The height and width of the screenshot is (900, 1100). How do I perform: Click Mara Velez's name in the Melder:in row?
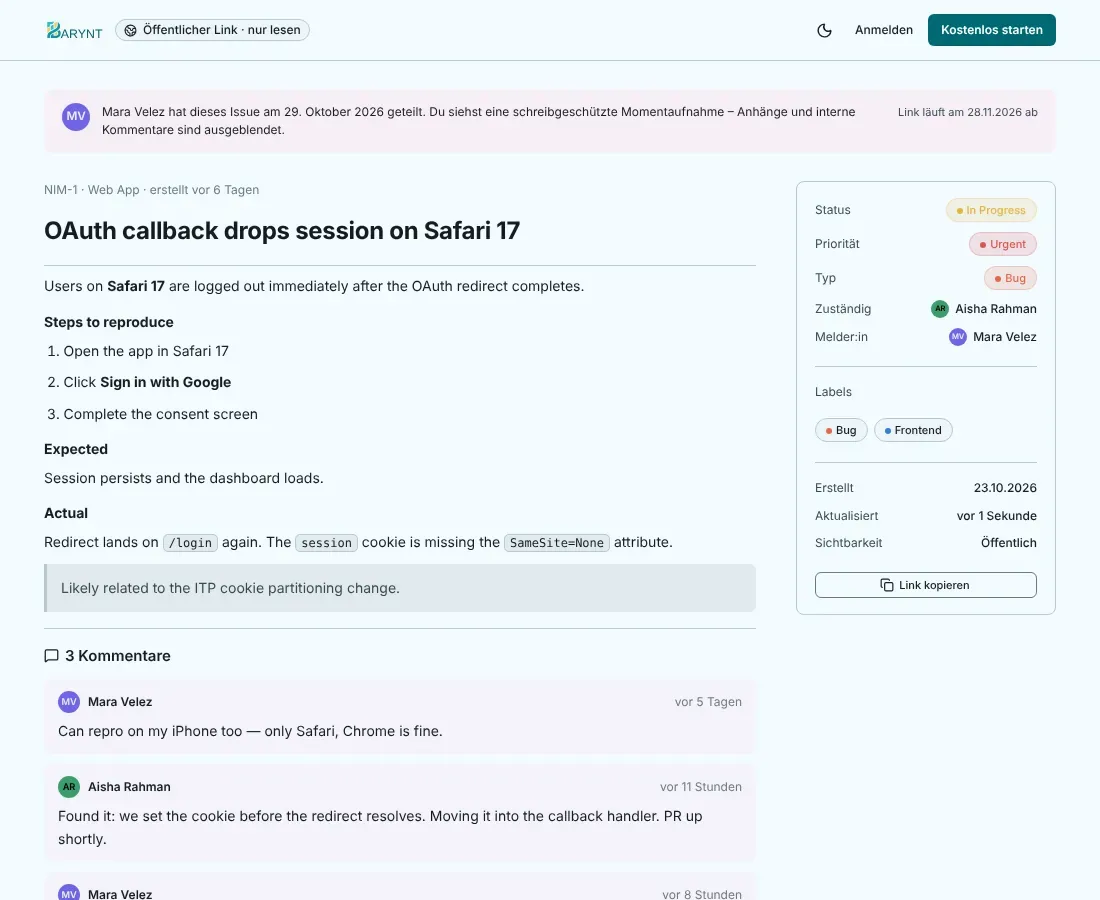[x=1005, y=337]
